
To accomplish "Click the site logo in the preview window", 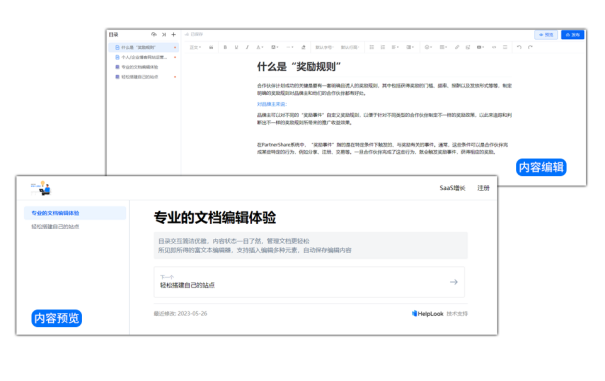I will pos(41,188).
